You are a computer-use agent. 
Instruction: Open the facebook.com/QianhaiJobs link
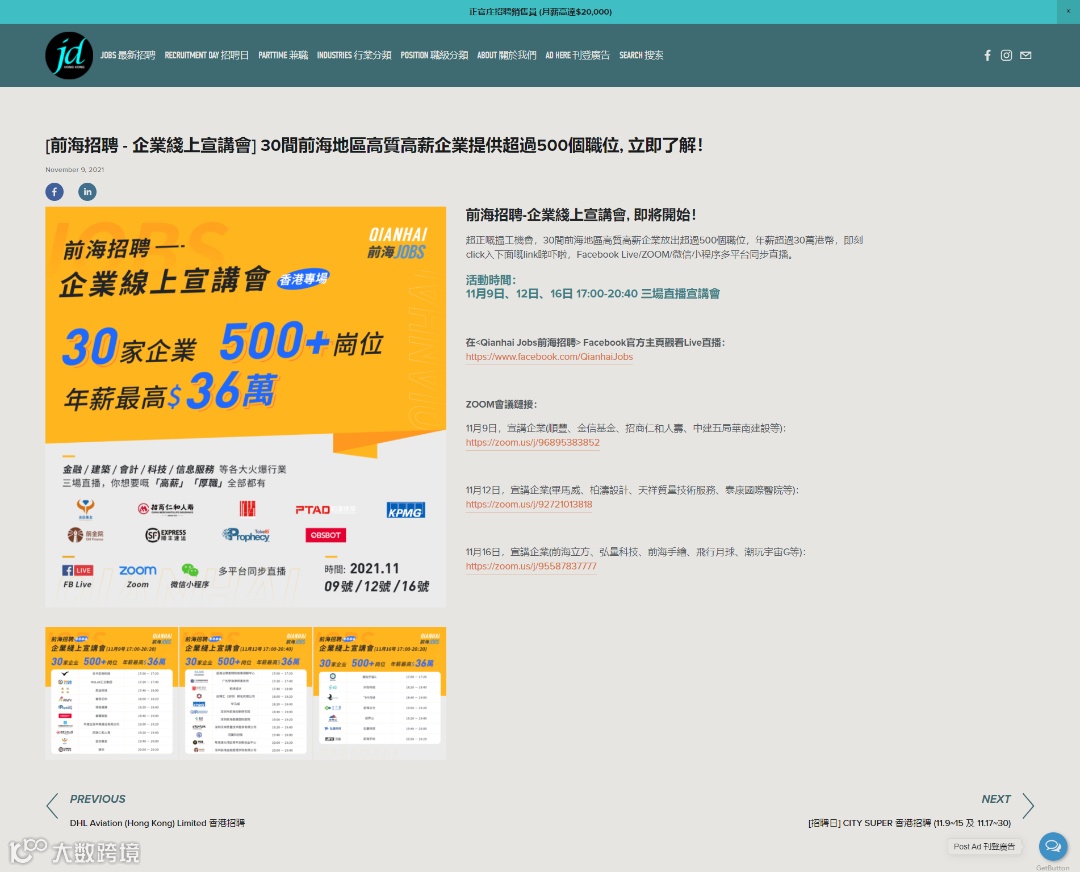click(549, 357)
